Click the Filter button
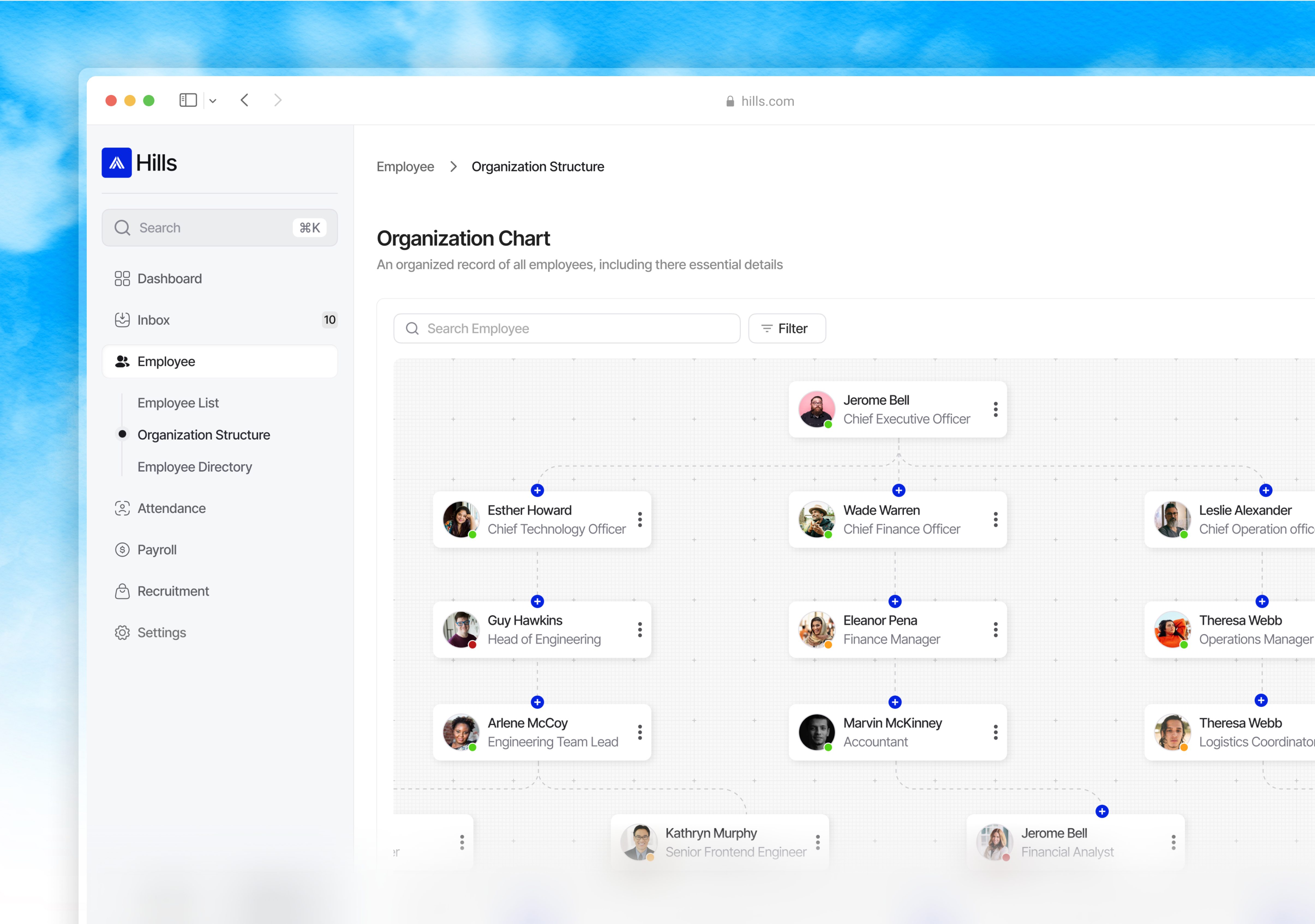The image size is (1315, 924). [786, 328]
